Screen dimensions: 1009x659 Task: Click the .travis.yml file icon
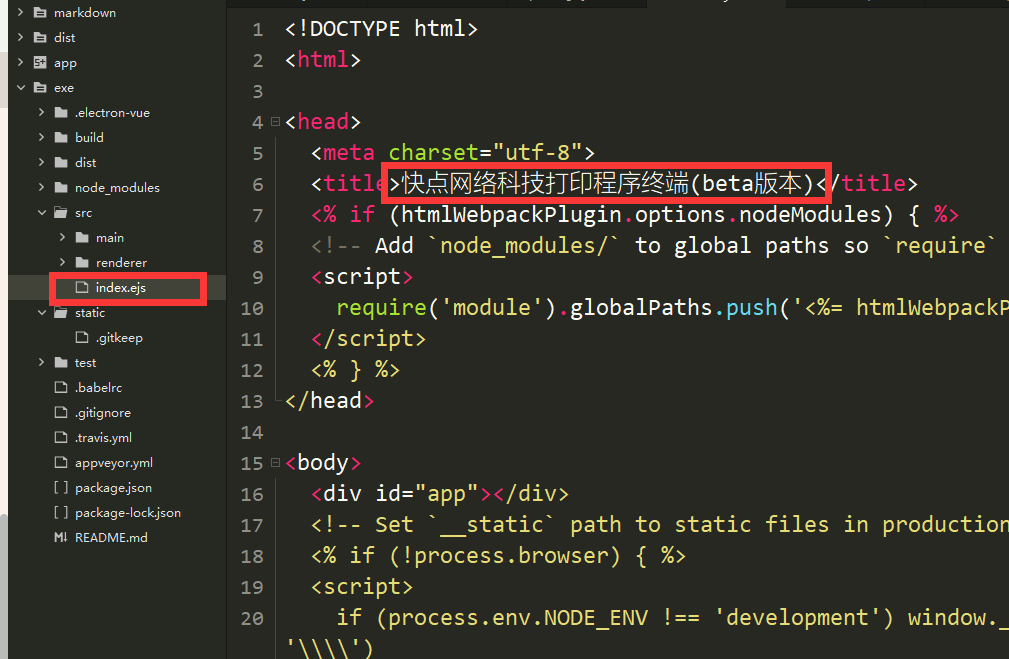pyautogui.click(x=61, y=438)
